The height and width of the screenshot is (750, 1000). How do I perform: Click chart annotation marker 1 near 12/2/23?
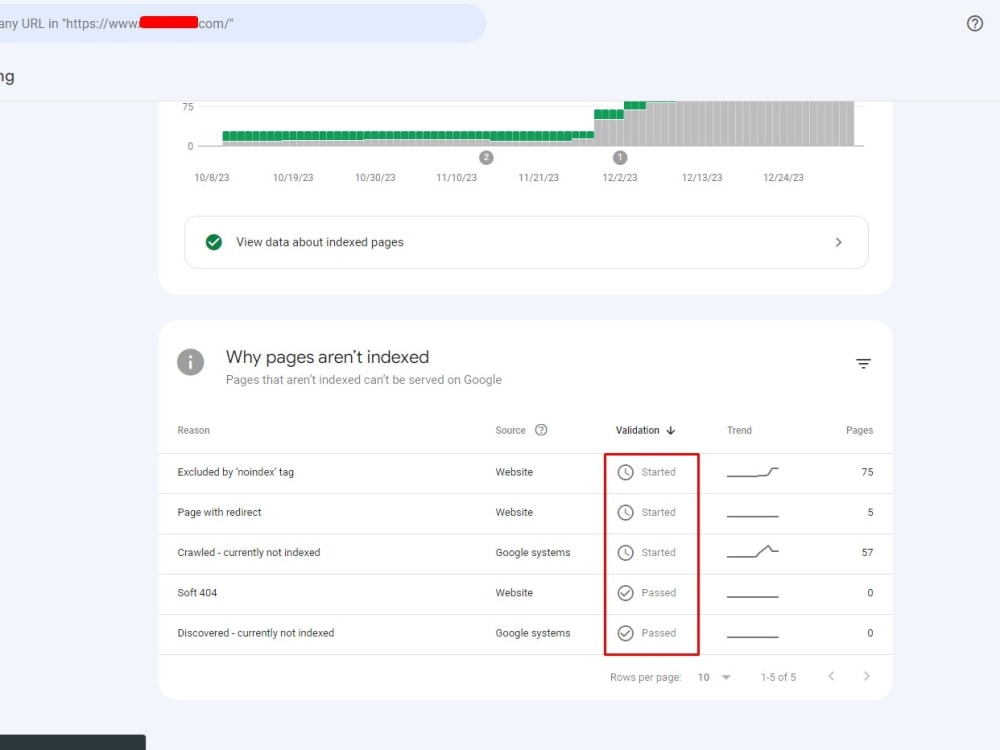[619, 157]
